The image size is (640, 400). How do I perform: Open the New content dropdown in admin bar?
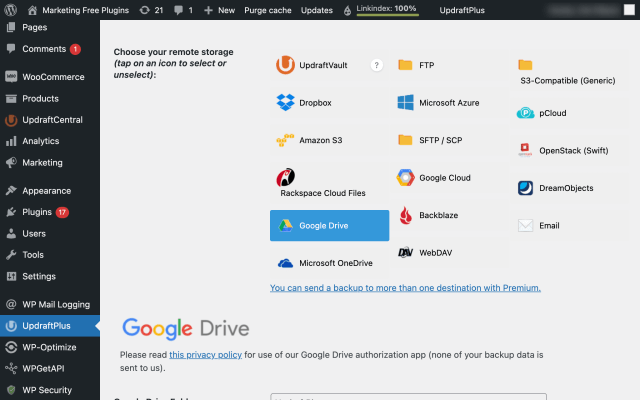[219, 10]
